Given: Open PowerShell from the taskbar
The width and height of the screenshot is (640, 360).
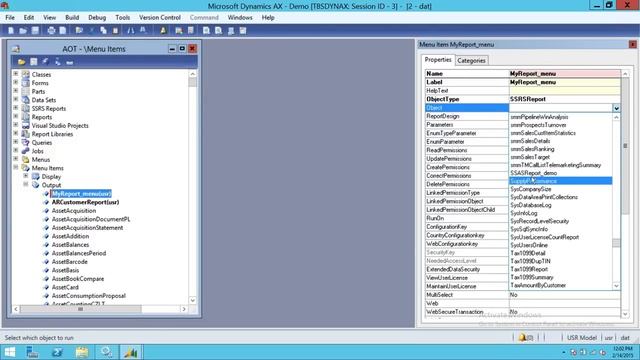Looking at the screenshot, I should click(x=57, y=352).
